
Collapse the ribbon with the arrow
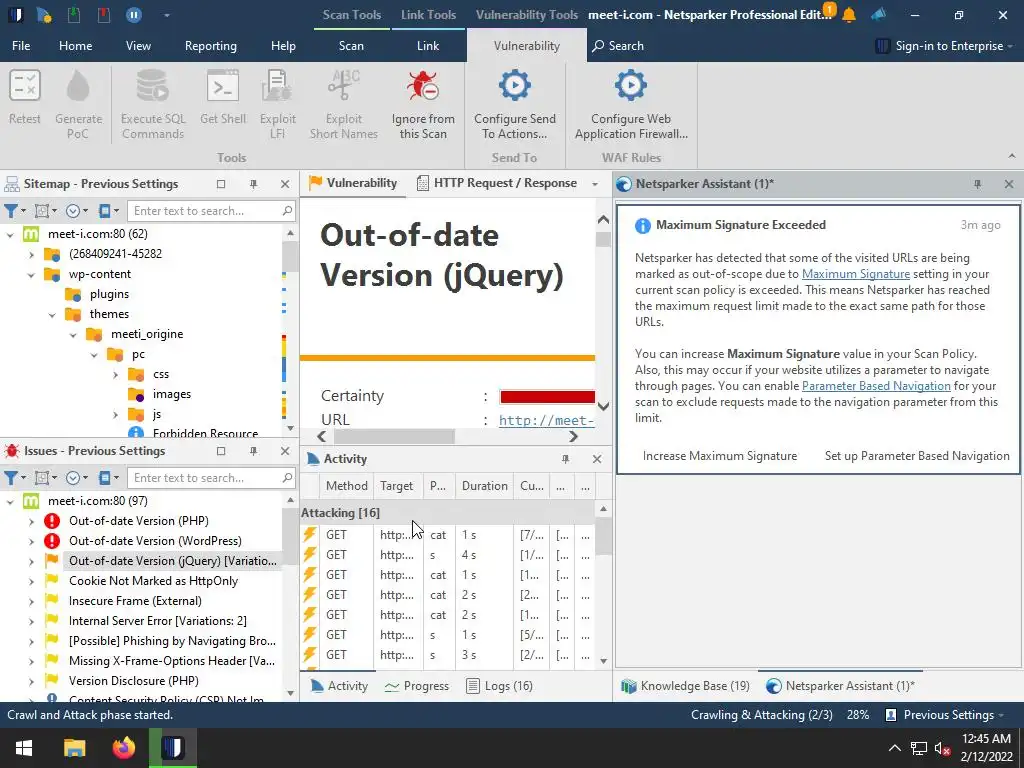[x=1012, y=156]
